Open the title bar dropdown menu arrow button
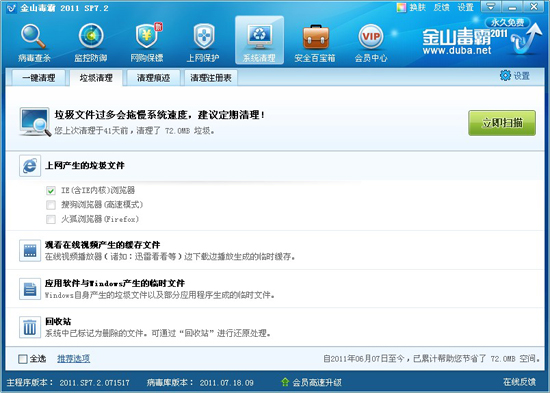Viewport: 550px width, 393px height. (490, 7)
